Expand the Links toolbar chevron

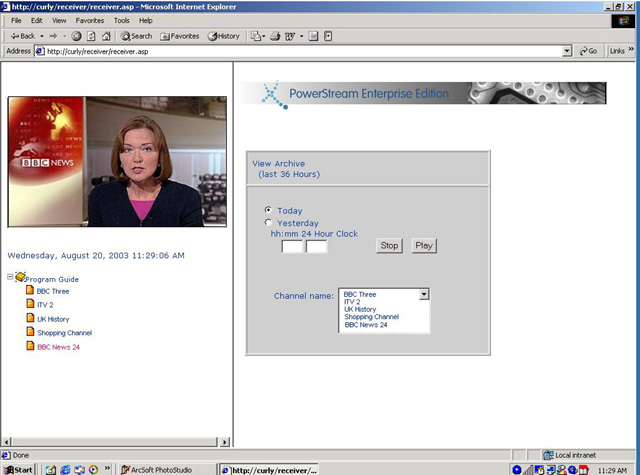click(631, 49)
